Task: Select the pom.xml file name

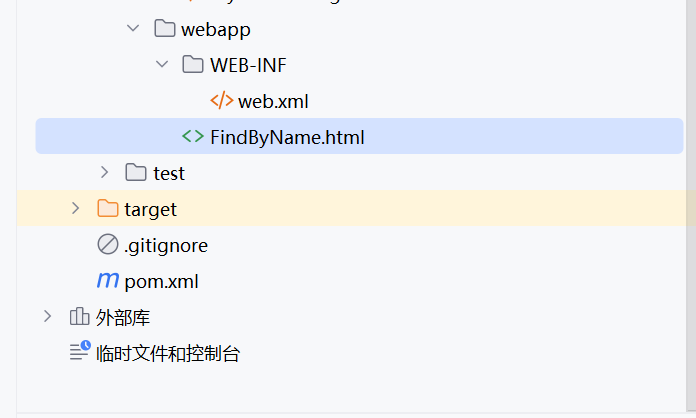Action: [x=161, y=281]
